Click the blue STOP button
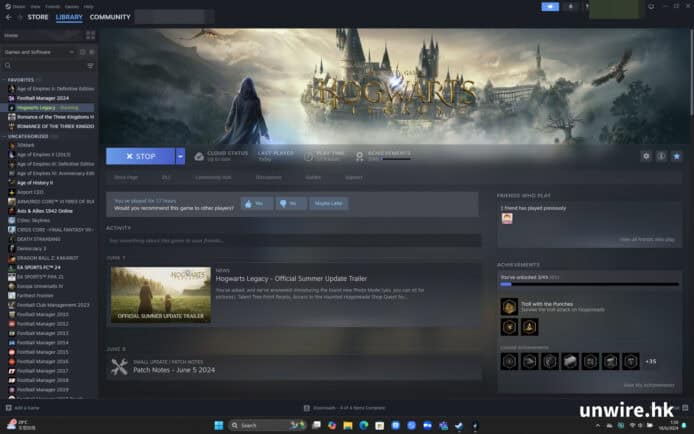The height and width of the screenshot is (434, 694). 139,156
